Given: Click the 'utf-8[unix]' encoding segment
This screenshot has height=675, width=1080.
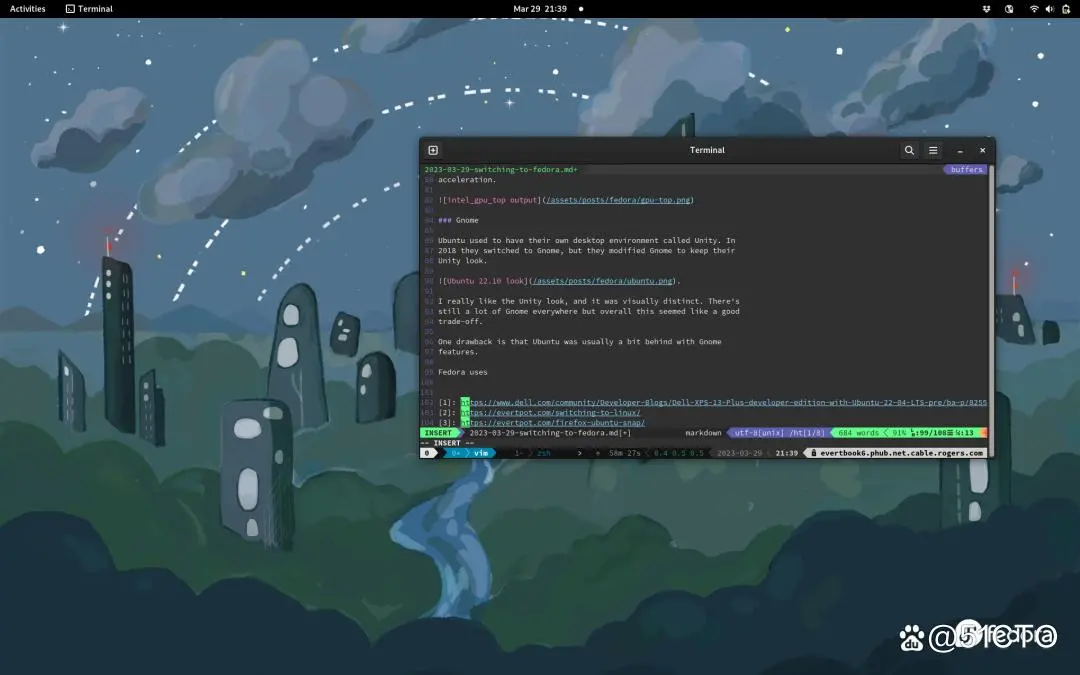Looking at the screenshot, I should tap(759, 433).
